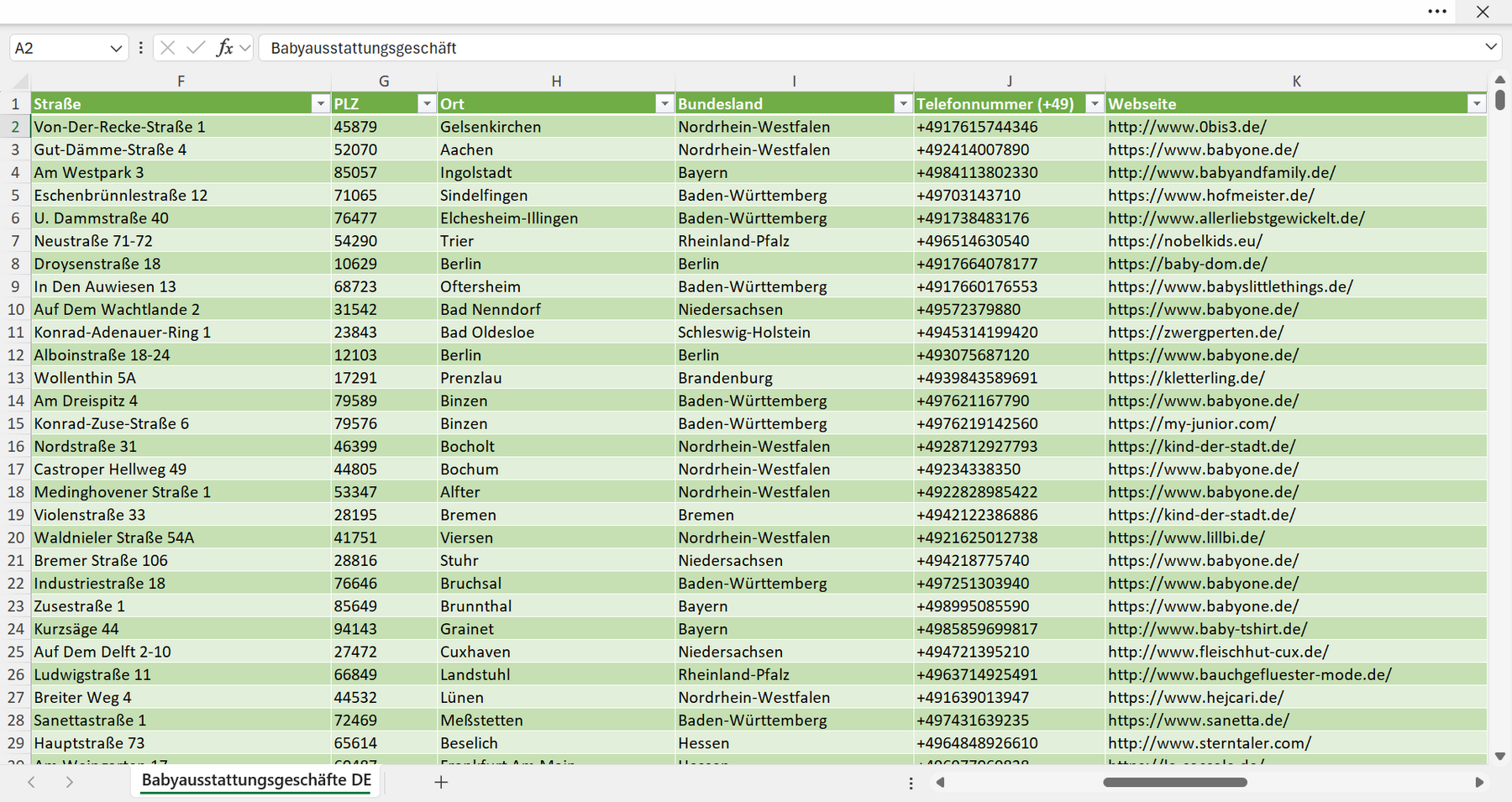The image size is (1512, 802).
Task: Select row 15 header
Action: (x=15, y=423)
